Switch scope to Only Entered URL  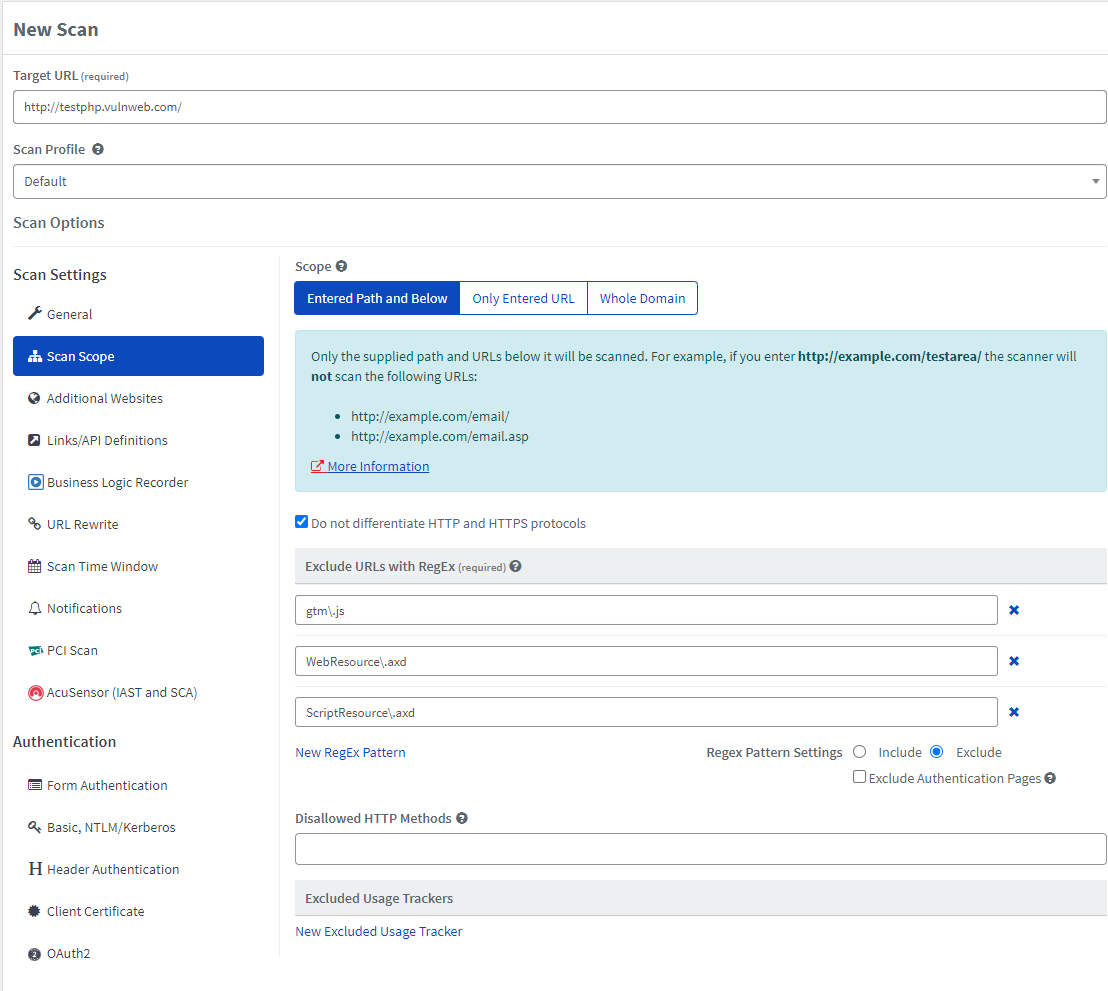524,298
